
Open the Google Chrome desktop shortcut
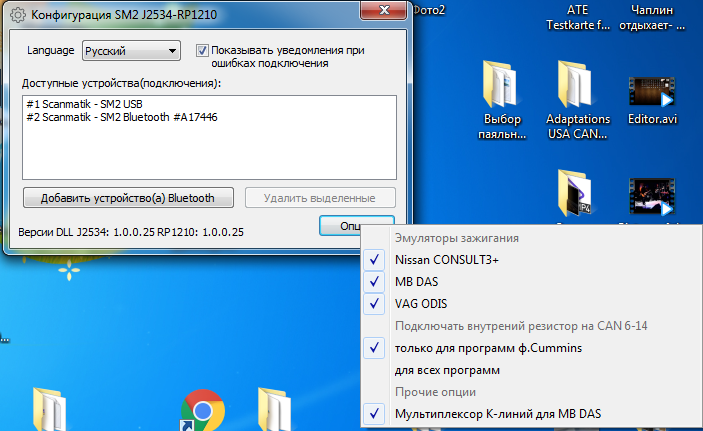(203, 410)
